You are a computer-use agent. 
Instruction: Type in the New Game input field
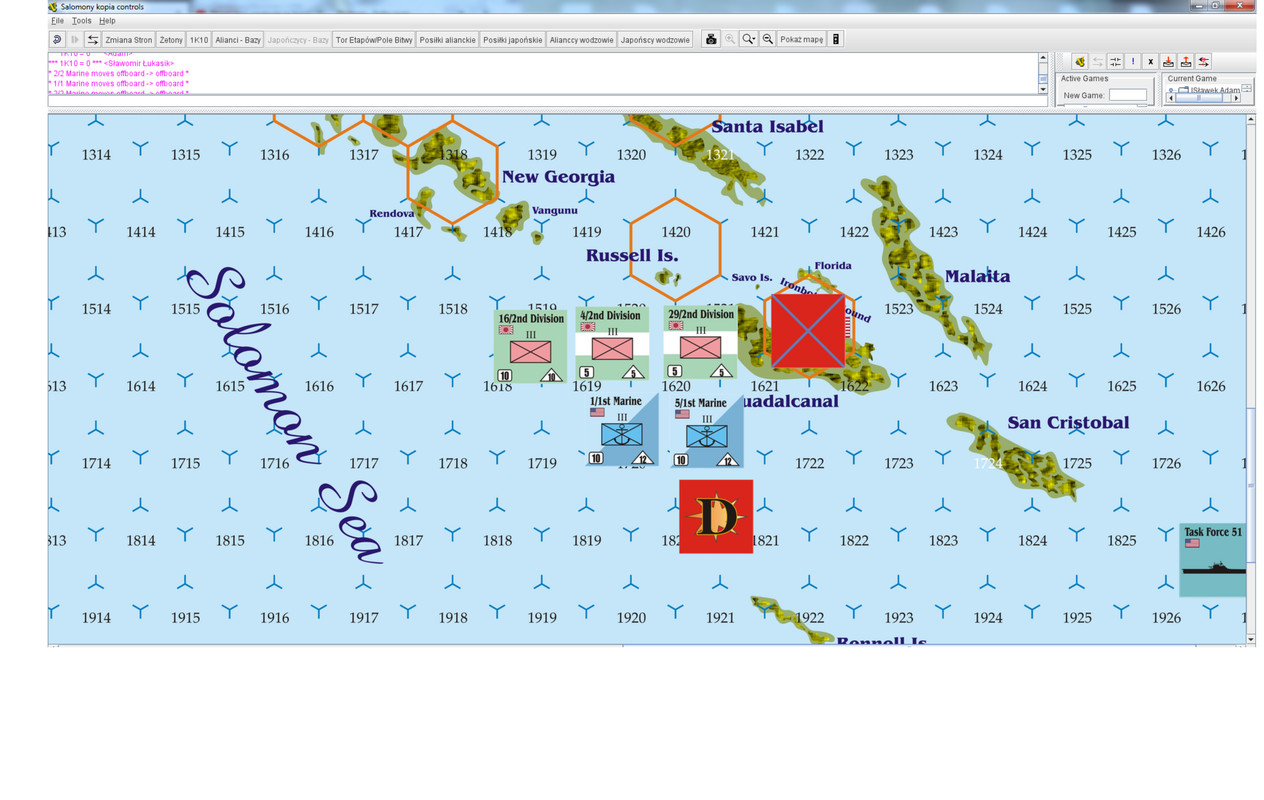(x=1128, y=95)
